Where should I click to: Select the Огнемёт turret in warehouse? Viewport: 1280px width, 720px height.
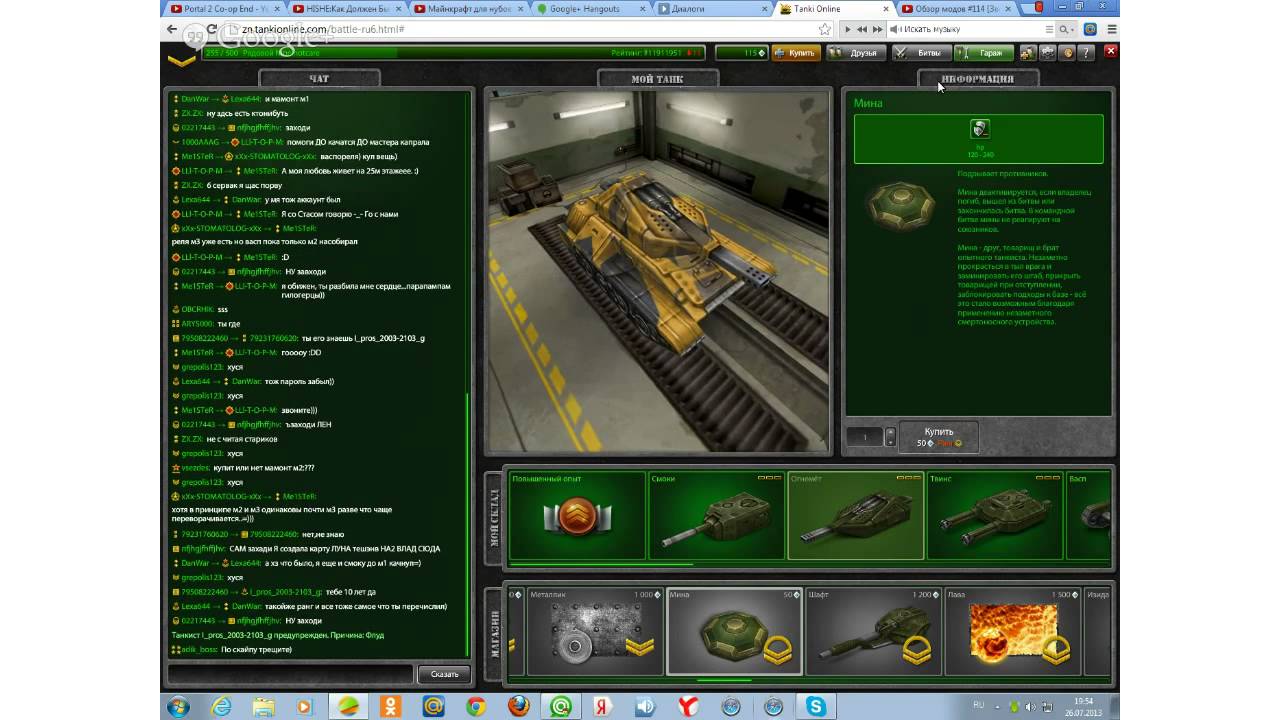point(856,515)
